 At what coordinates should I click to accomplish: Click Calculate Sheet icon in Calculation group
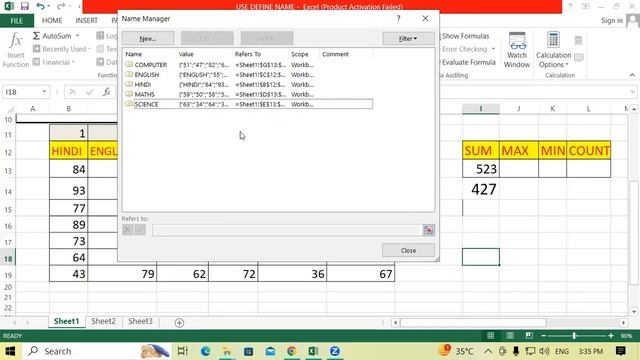tap(578, 58)
